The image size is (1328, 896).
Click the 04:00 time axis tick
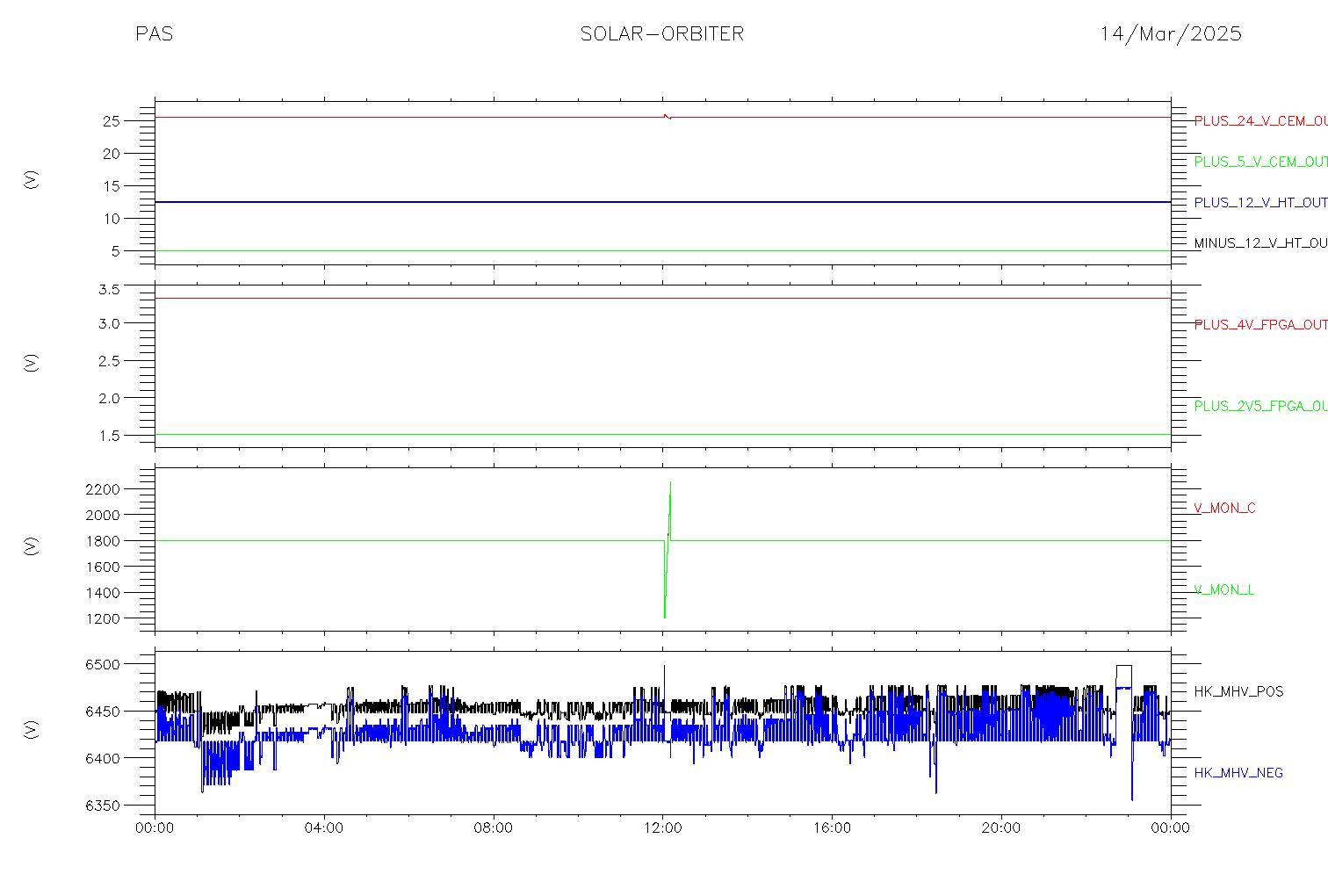[324, 827]
